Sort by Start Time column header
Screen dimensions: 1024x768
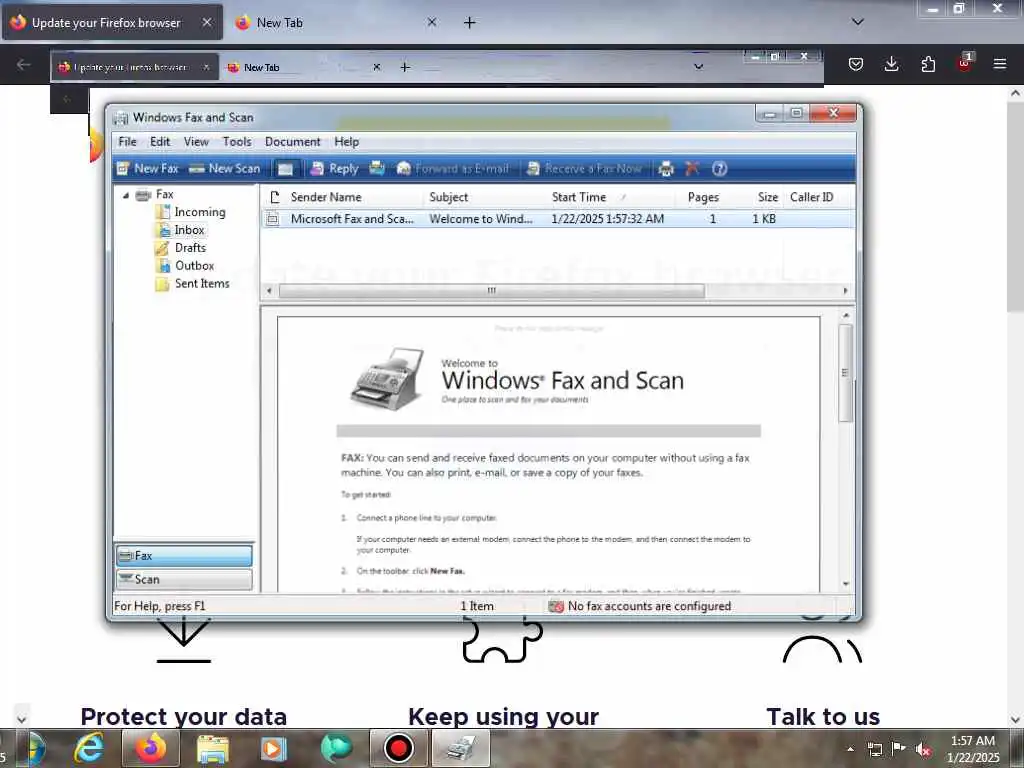pyautogui.click(x=611, y=197)
